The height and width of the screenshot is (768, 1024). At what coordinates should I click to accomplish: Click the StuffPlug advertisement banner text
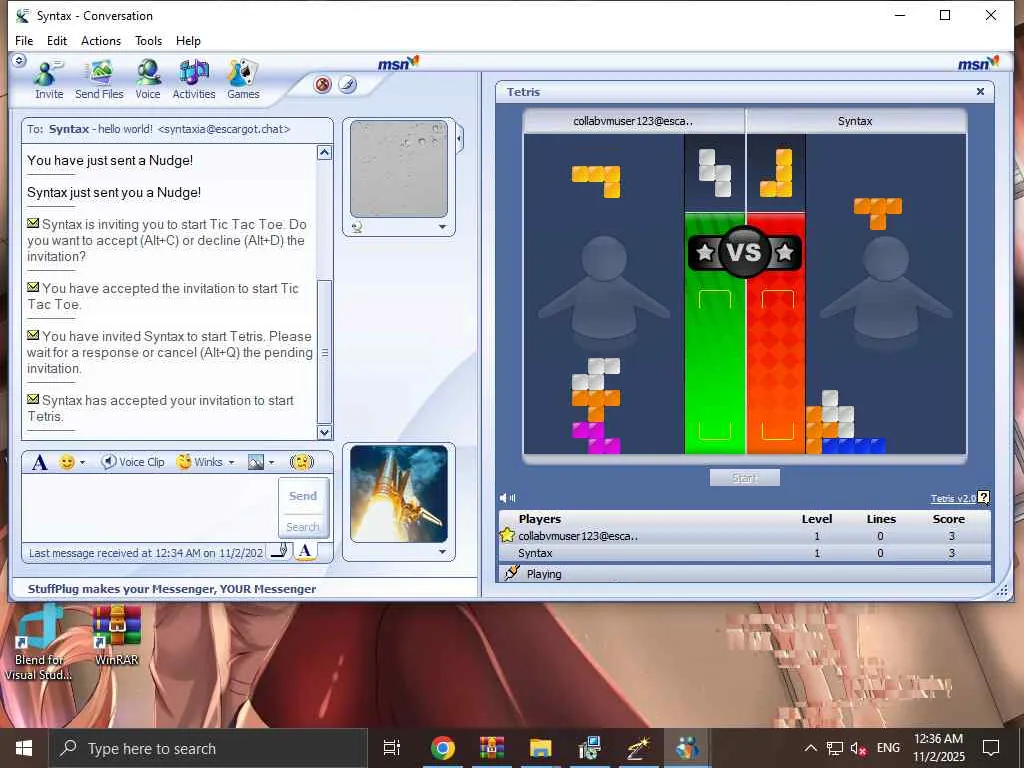pyautogui.click(x=172, y=589)
